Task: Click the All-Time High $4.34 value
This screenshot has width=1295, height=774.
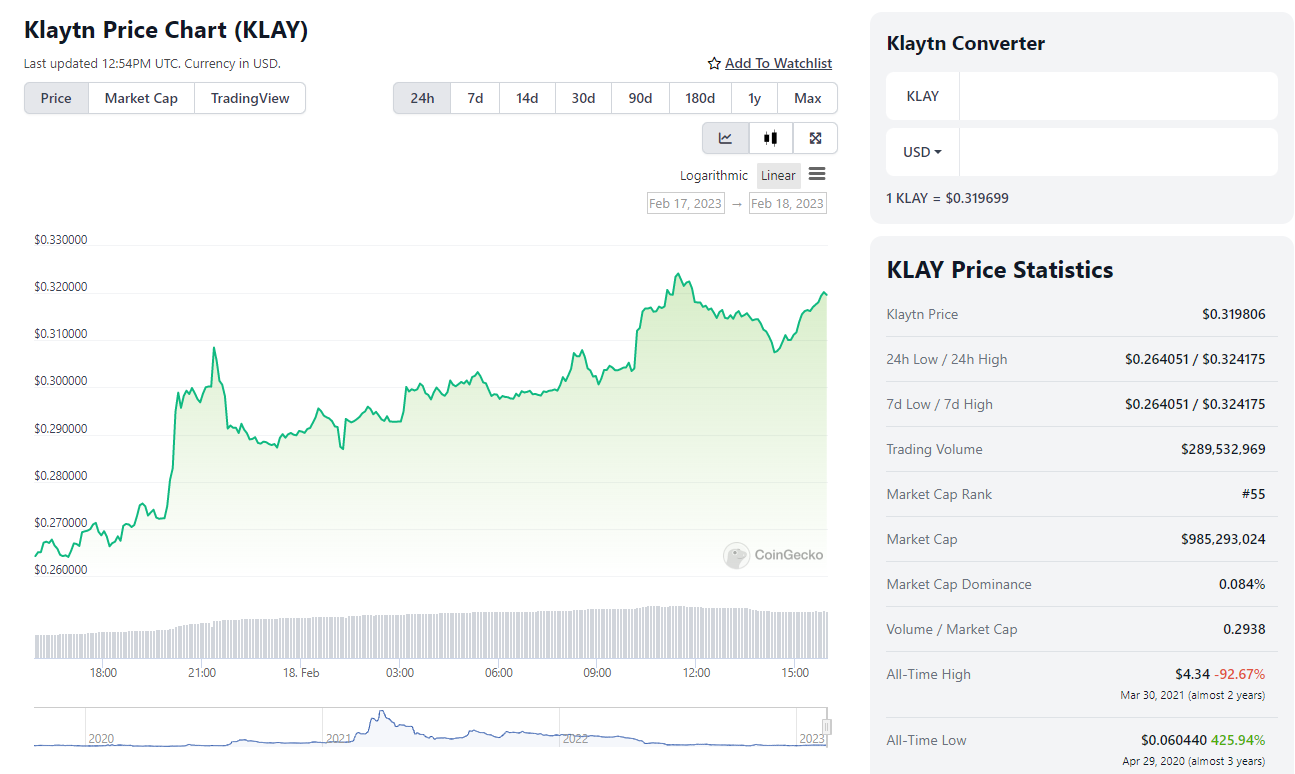Action: [1192, 674]
